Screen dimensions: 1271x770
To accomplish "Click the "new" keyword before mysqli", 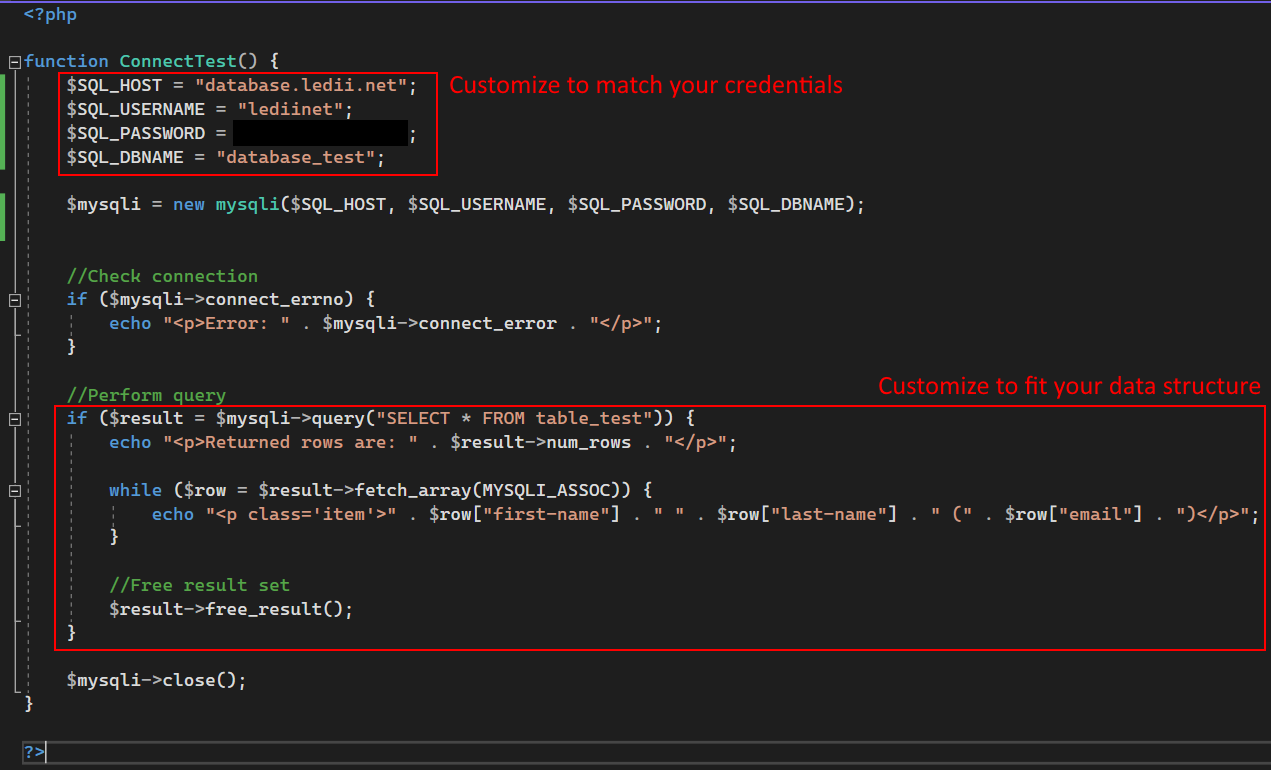I will (189, 204).
